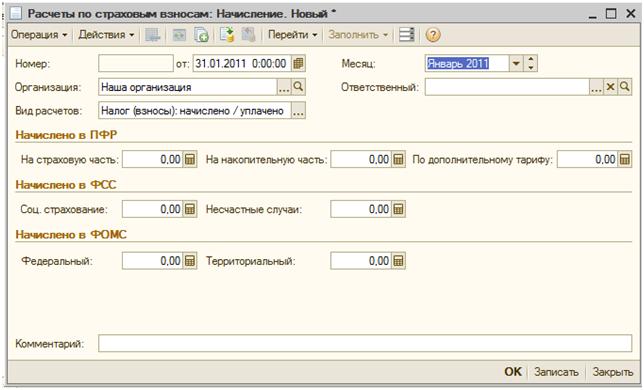Click the На страховую часть amount field
644x390 pixels.
[x=152, y=159]
